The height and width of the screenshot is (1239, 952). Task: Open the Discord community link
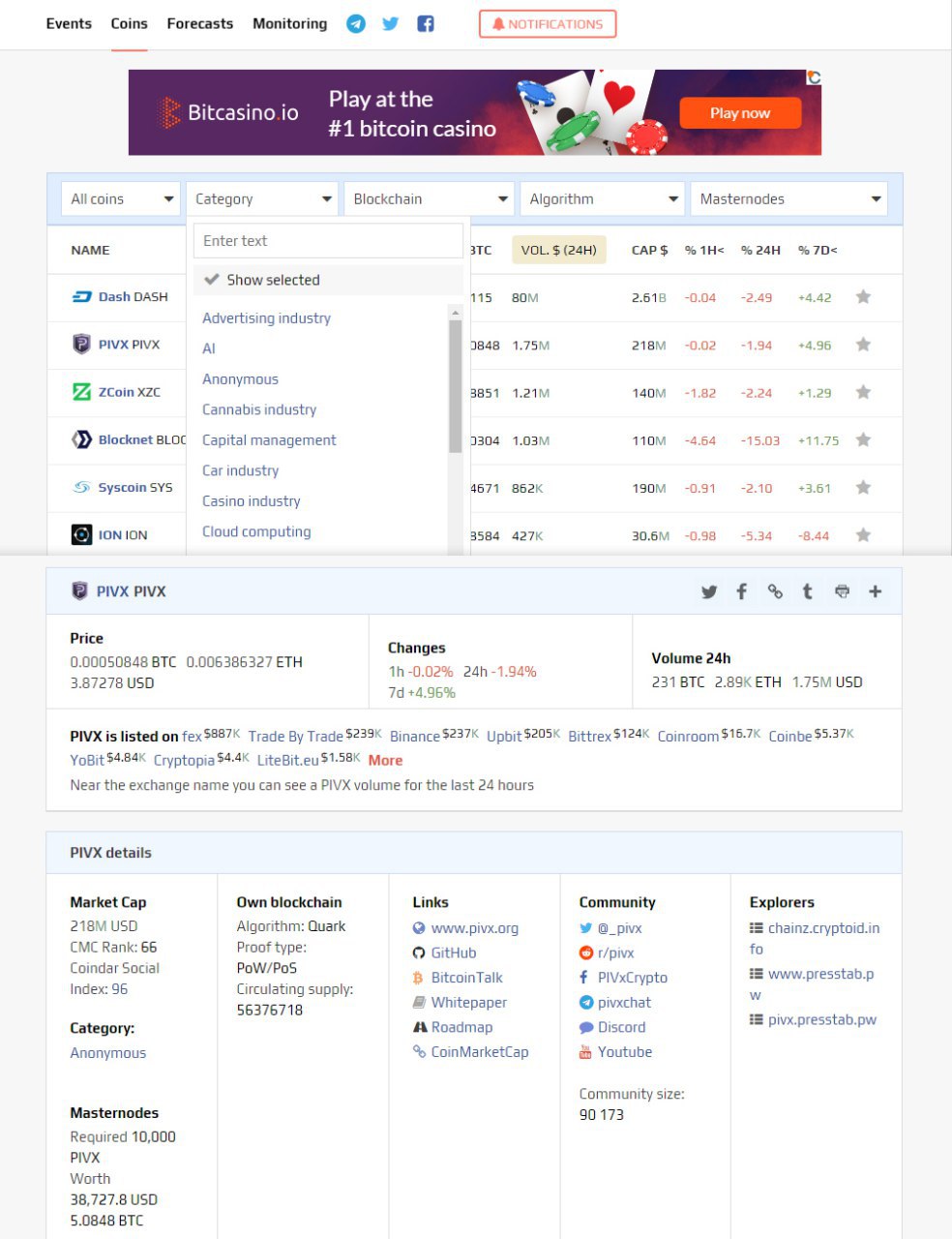[621, 1027]
